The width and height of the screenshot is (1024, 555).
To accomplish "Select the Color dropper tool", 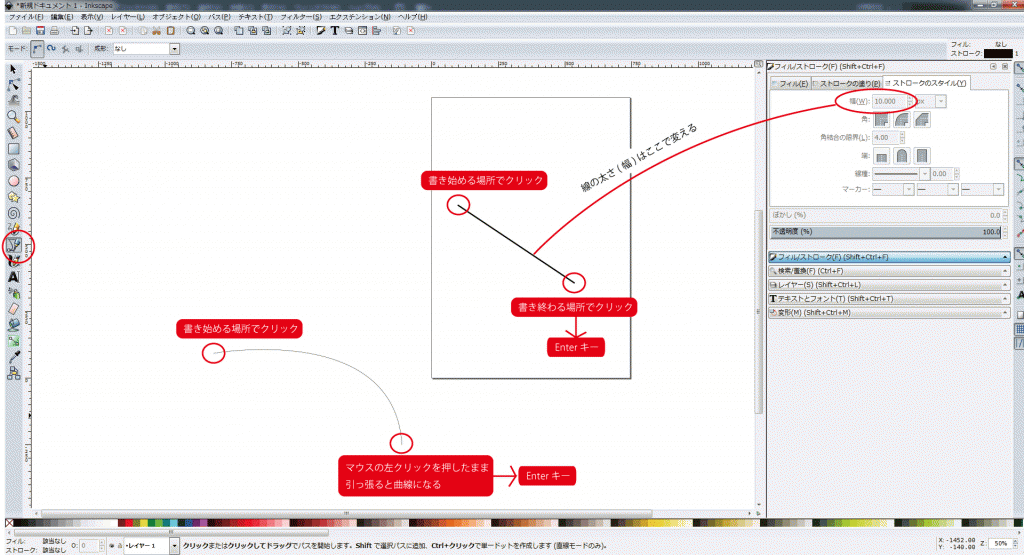I will (x=13, y=357).
